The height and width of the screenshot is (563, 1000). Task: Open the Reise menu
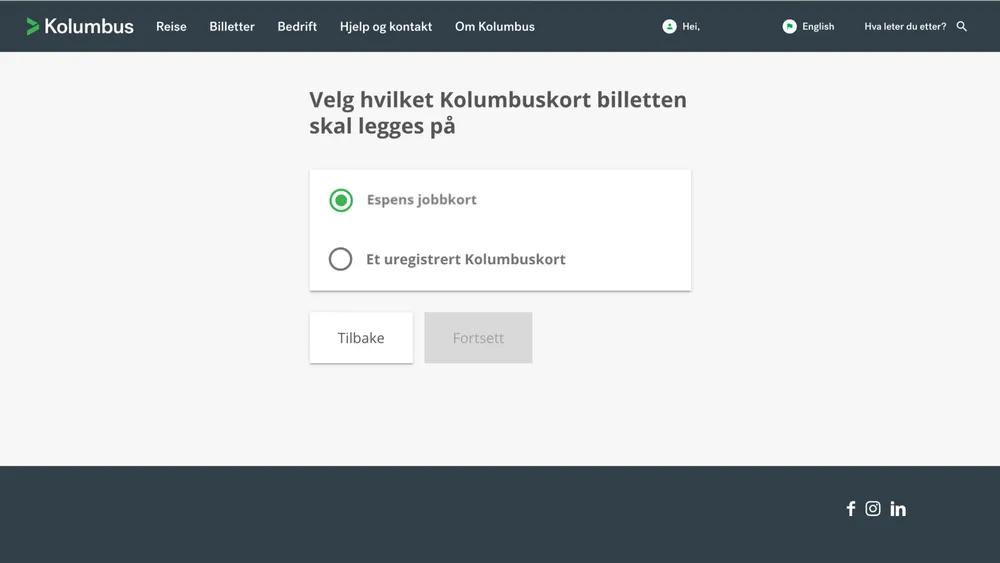(171, 27)
